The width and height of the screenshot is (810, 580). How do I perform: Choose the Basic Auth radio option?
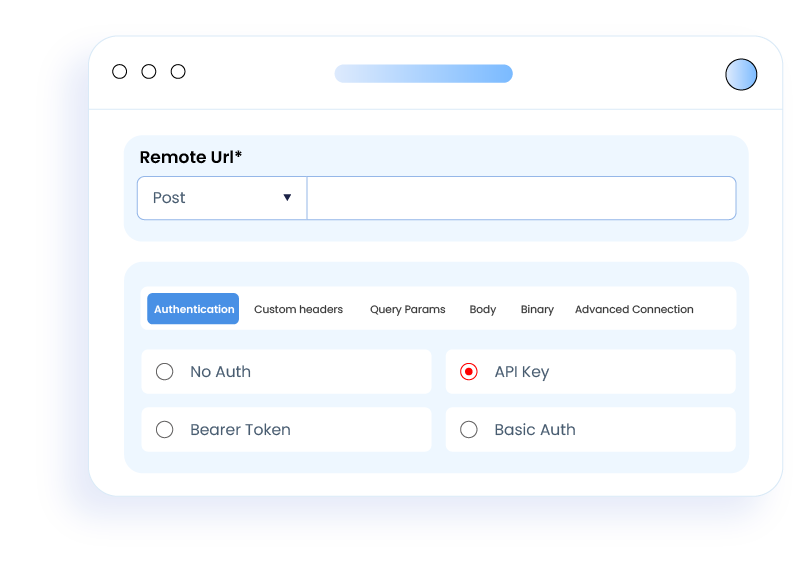pyautogui.click(x=469, y=430)
